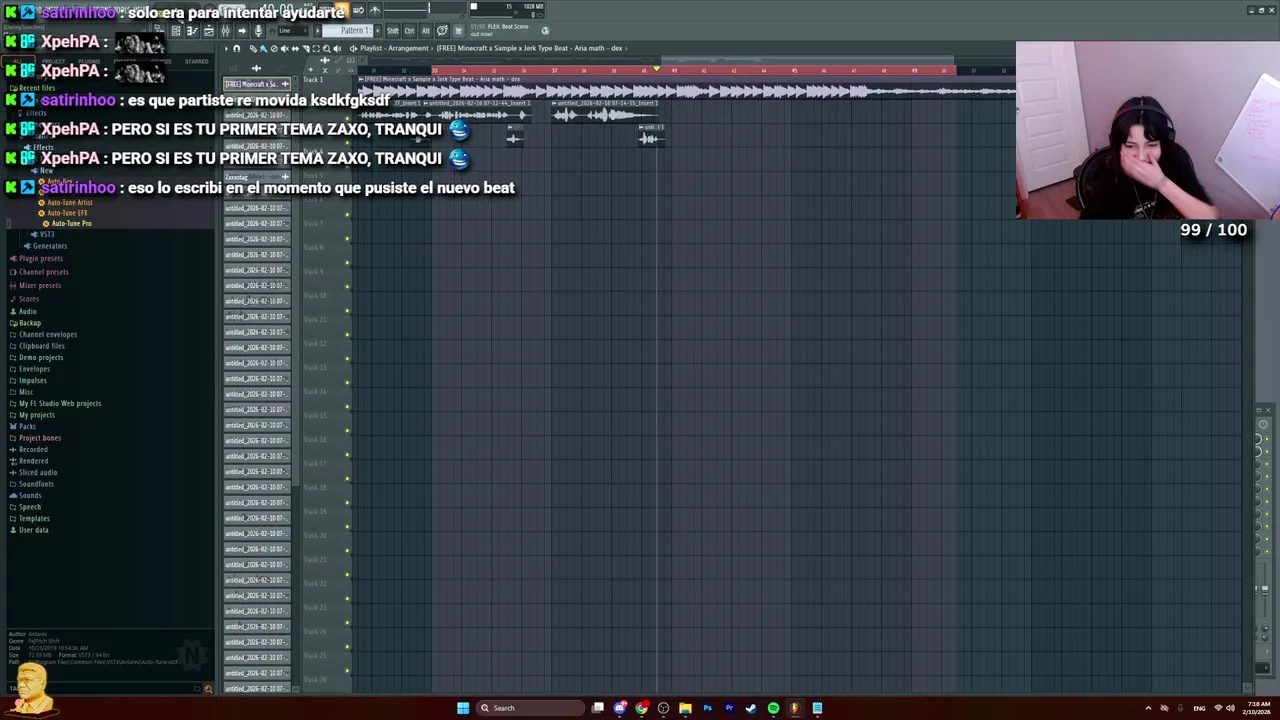The image size is (1280, 720).
Task: Select the Delete tool in playlist toolbar
Action: [x=274, y=49]
